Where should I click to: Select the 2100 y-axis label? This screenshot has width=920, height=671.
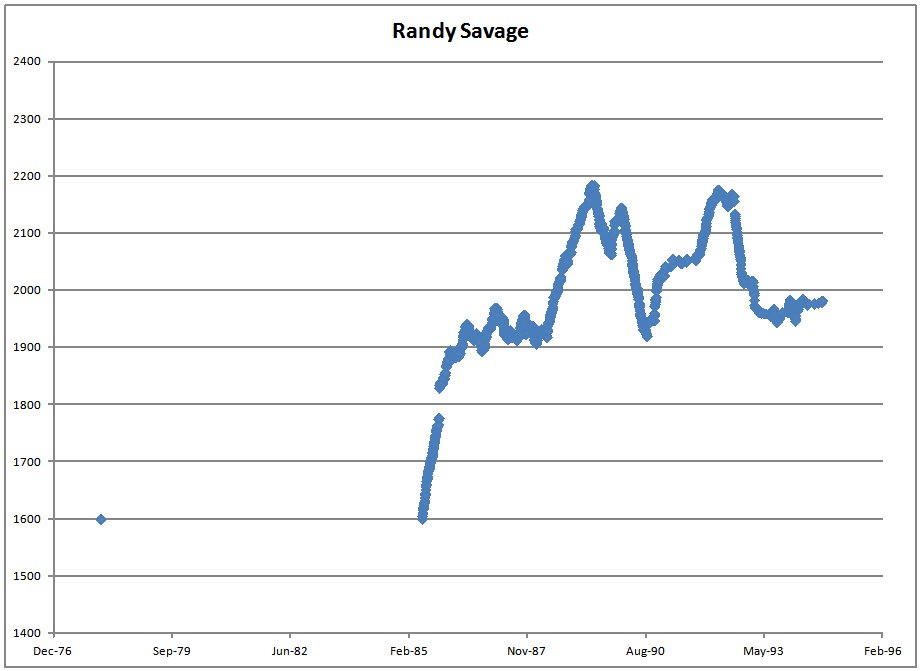27,233
